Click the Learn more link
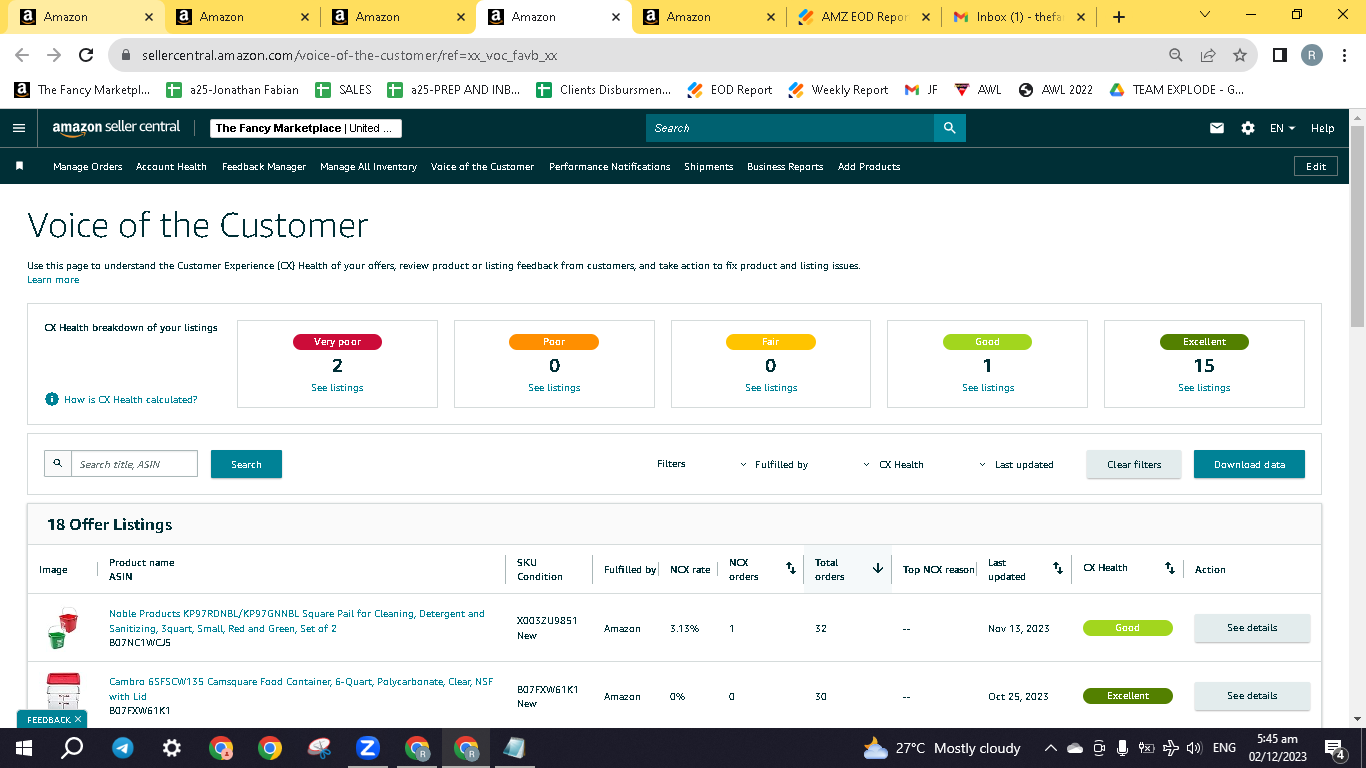The width and height of the screenshot is (1366, 768). tap(53, 280)
